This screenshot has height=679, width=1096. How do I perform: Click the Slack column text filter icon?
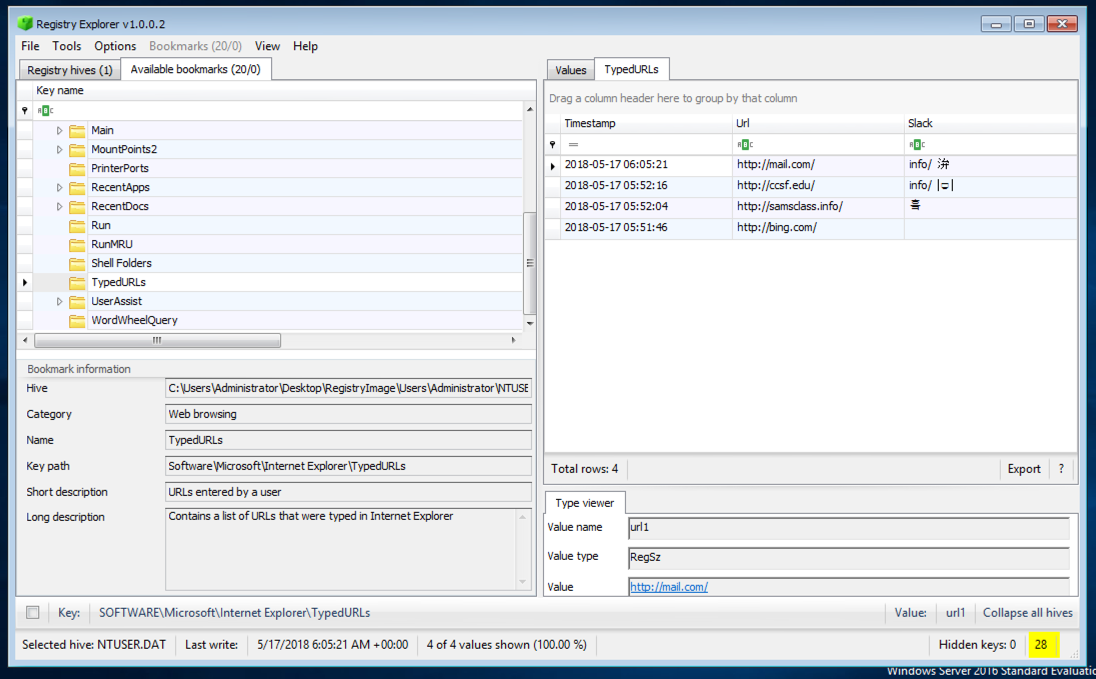(917, 145)
